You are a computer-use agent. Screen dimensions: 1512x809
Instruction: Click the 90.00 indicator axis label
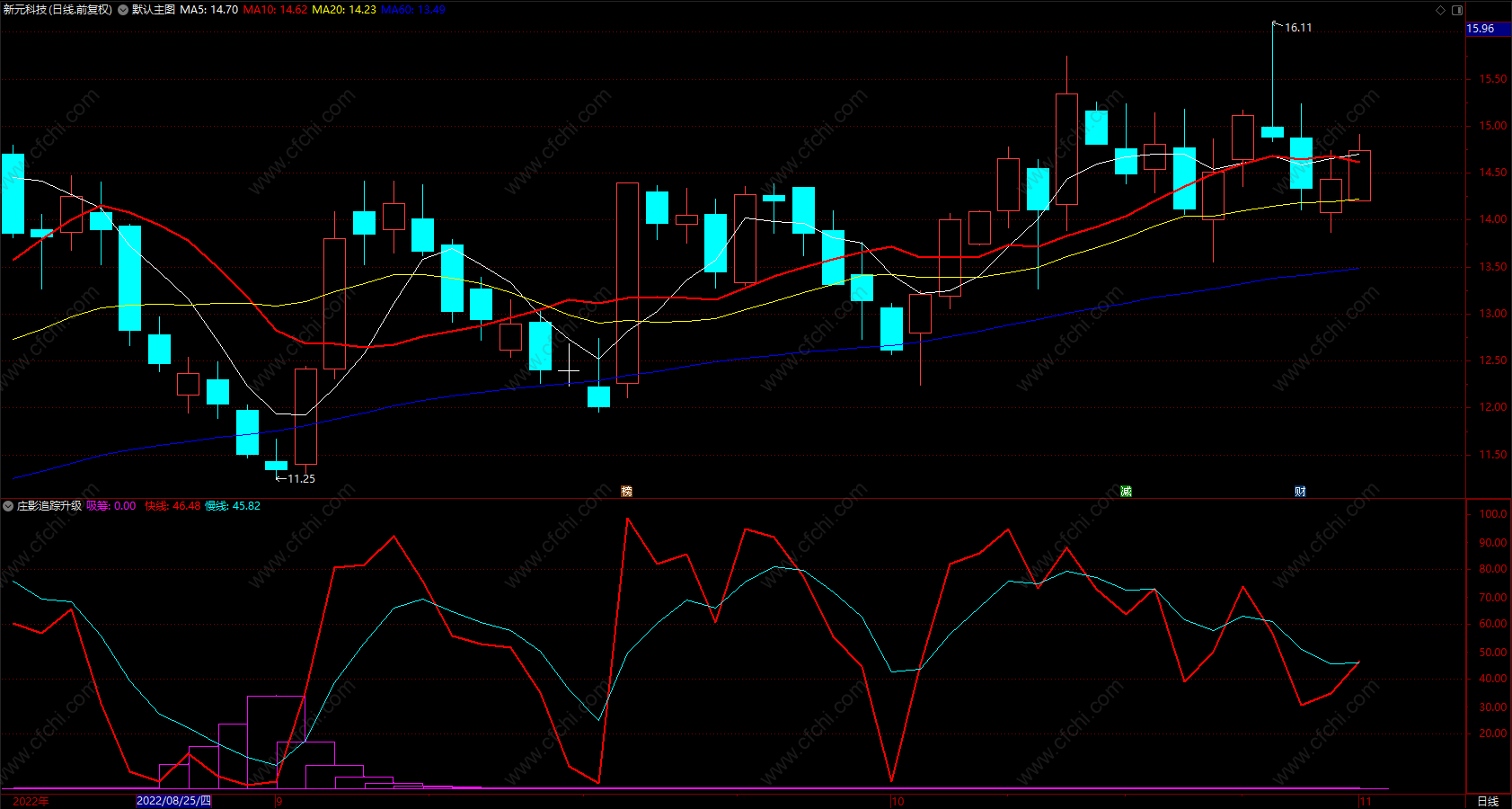coord(1493,543)
